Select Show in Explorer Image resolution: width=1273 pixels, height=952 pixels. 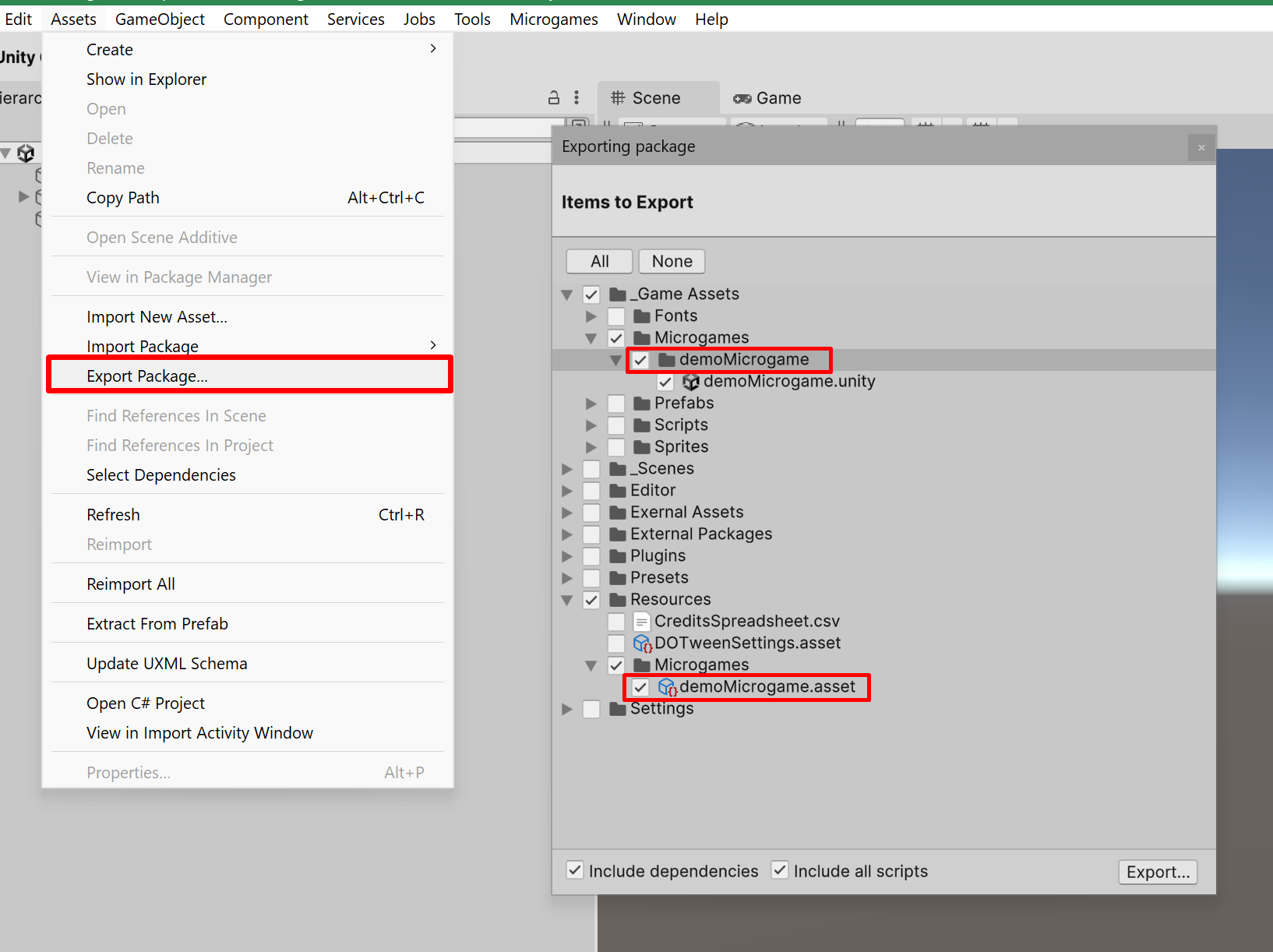pyautogui.click(x=248, y=79)
